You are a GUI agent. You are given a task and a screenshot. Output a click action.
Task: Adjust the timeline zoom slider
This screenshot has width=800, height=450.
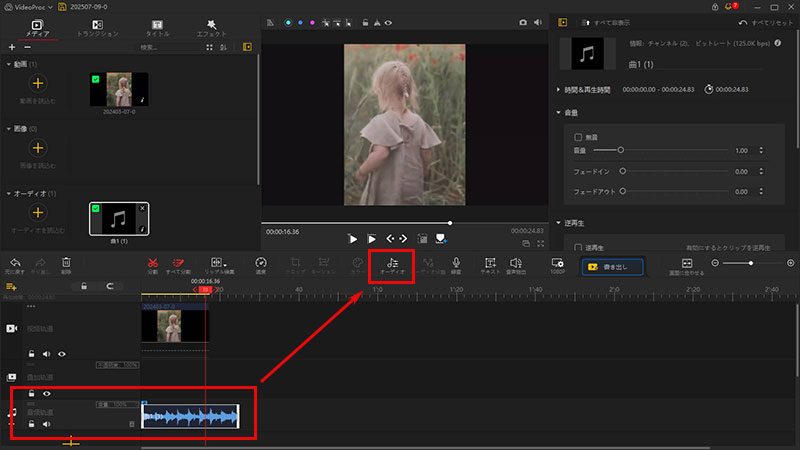pos(751,263)
